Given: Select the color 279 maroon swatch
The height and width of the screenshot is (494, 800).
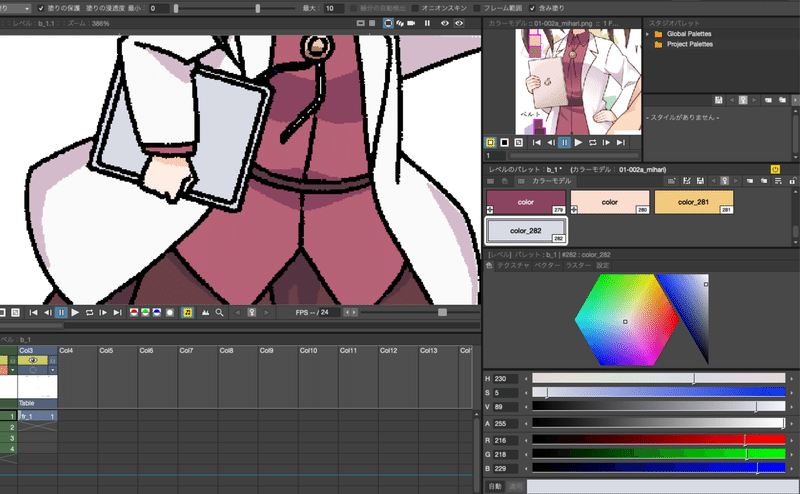Looking at the screenshot, I should click(x=526, y=202).
